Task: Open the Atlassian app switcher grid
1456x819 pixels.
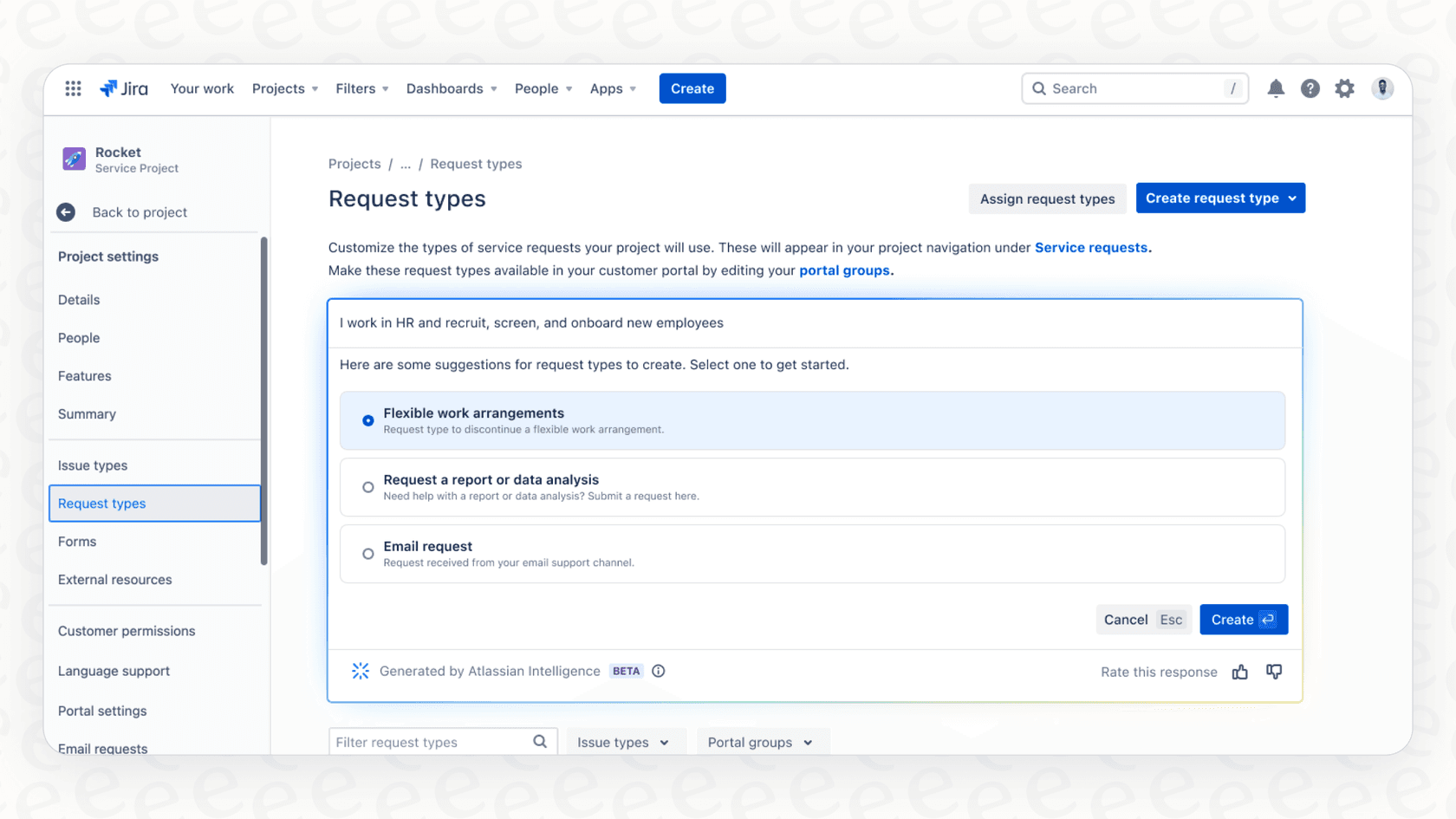Action: point(73,88)
